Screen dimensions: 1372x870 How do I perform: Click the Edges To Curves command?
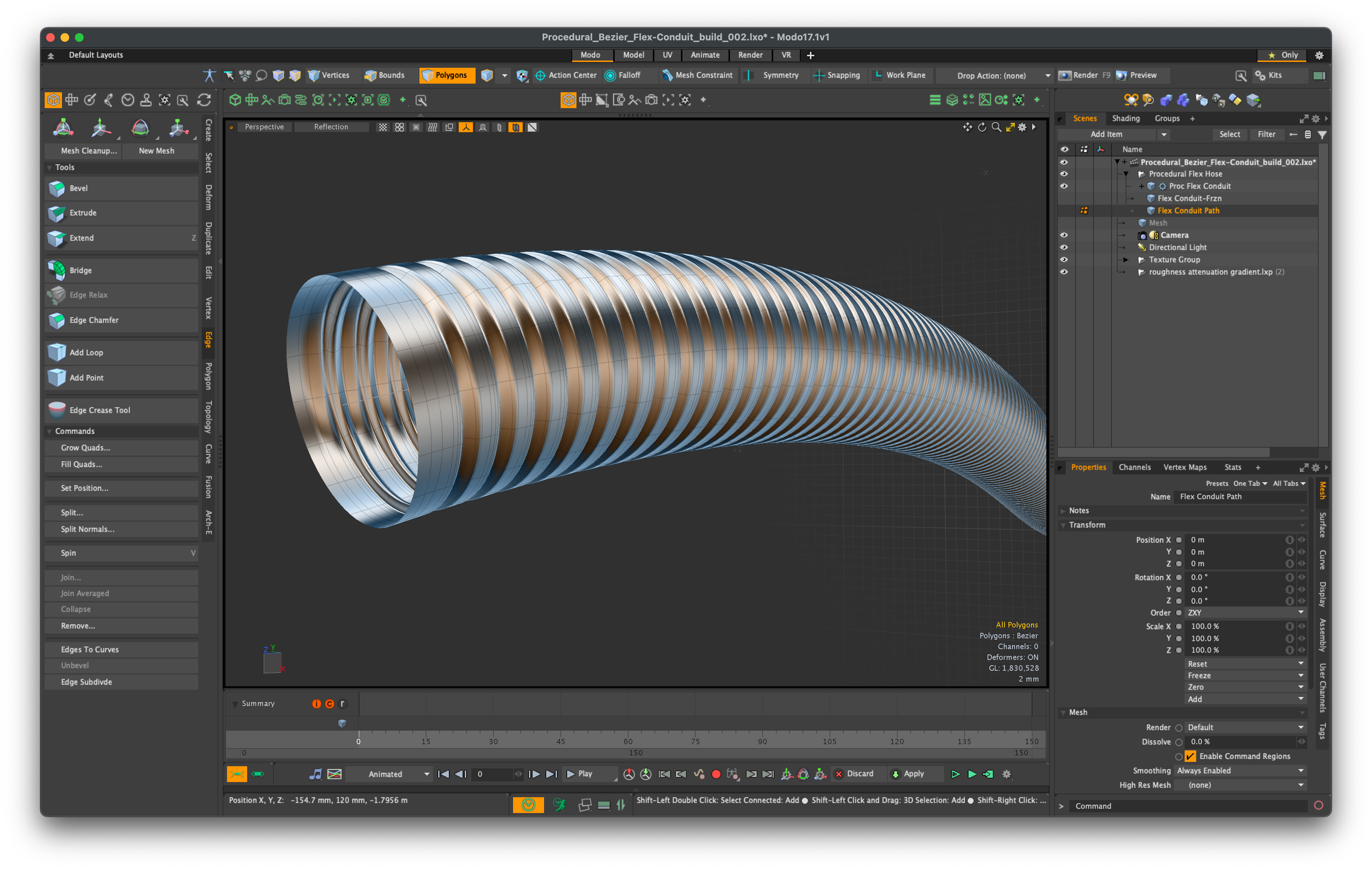tap(121, 649)
